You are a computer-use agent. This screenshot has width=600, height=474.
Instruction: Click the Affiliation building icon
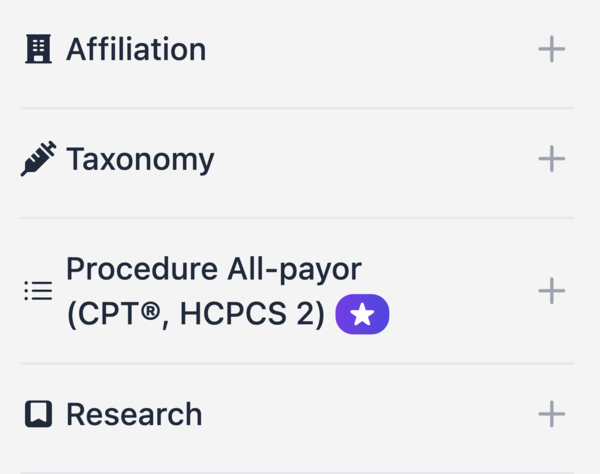pos(38,49)
